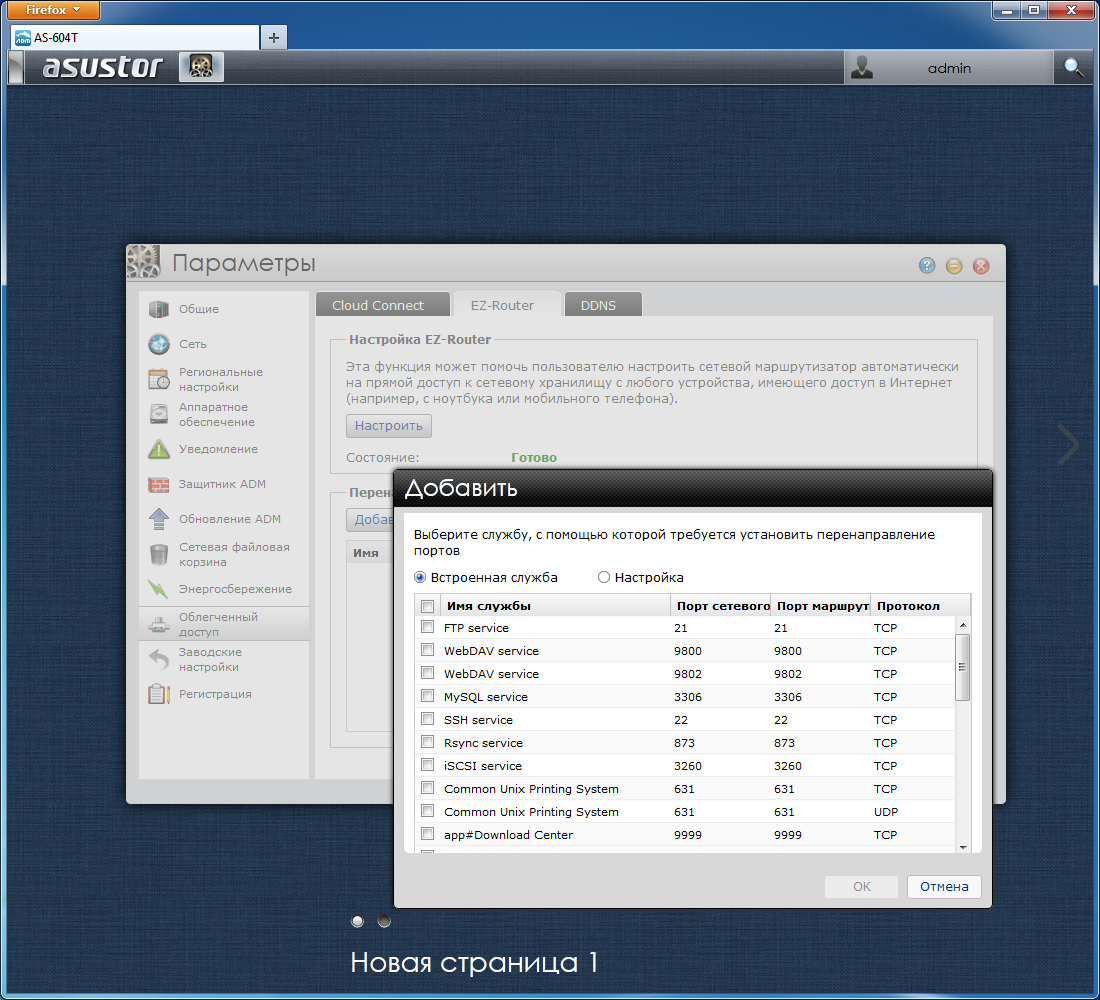The image size is (1100, 1000).
Task: Click the partially hidden Добавить button
Action: click(x=370, y=520)
